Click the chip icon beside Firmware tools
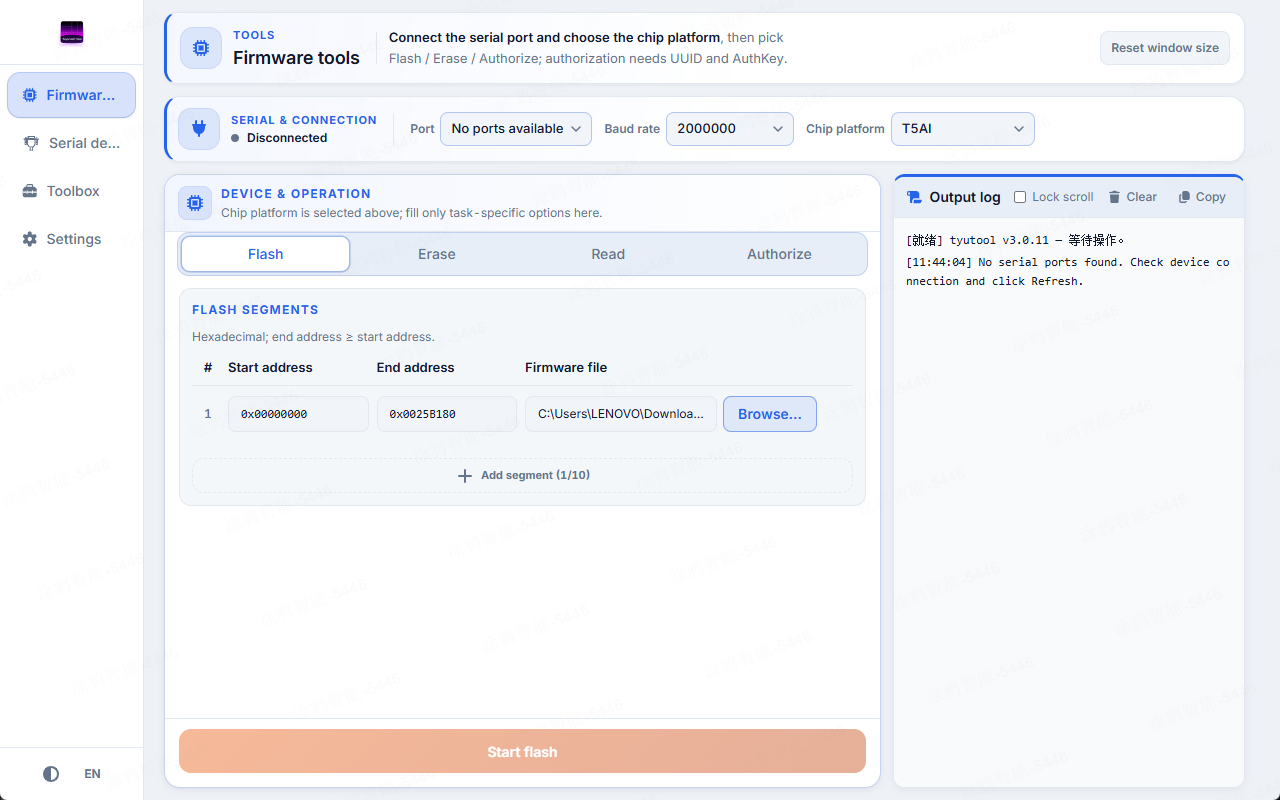The width and height of the screenshot is (1280, 800). [x=201, y=48]
